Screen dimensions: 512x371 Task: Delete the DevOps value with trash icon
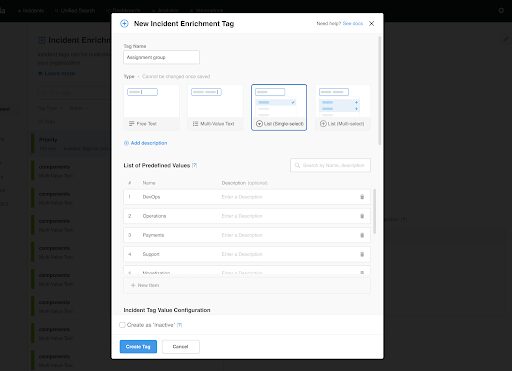pos(362,197)
